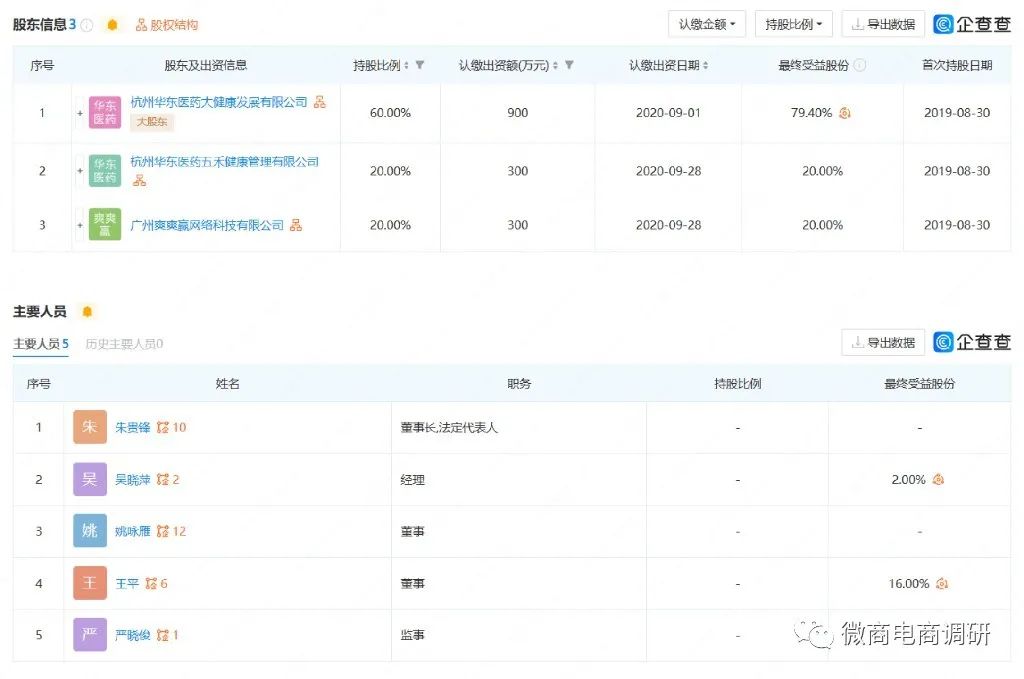The width and height of the screenshot is (1024, 679).
Task: Click the 严 avatar icon
Action: 89,635
